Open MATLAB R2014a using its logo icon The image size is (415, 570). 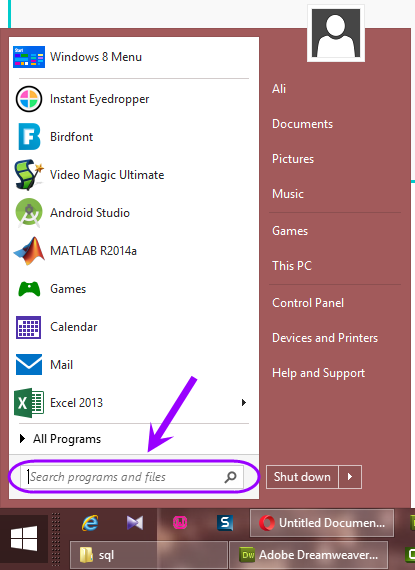tap(29, 251)
